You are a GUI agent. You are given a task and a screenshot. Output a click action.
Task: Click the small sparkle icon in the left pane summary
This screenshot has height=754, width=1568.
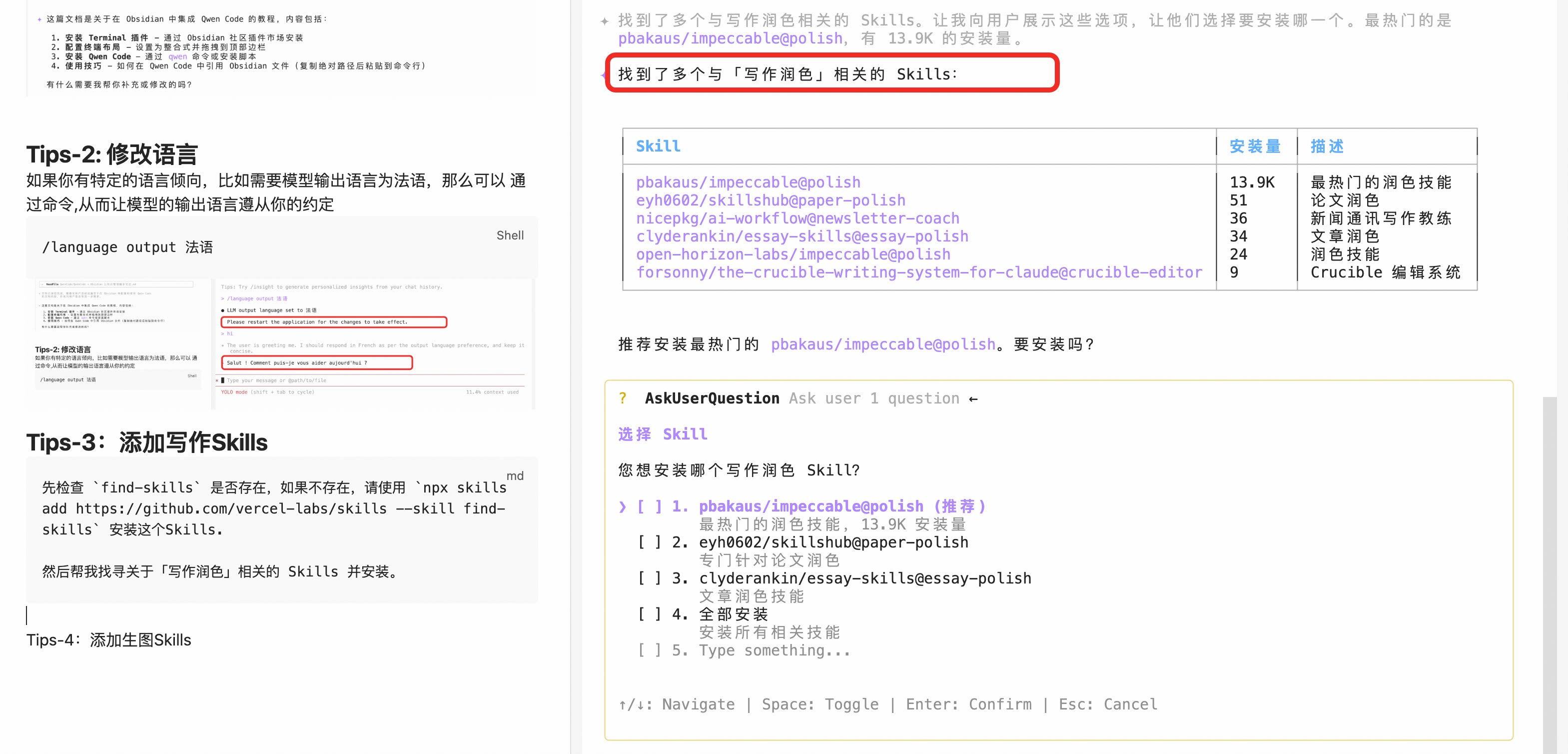coord(39,19)
